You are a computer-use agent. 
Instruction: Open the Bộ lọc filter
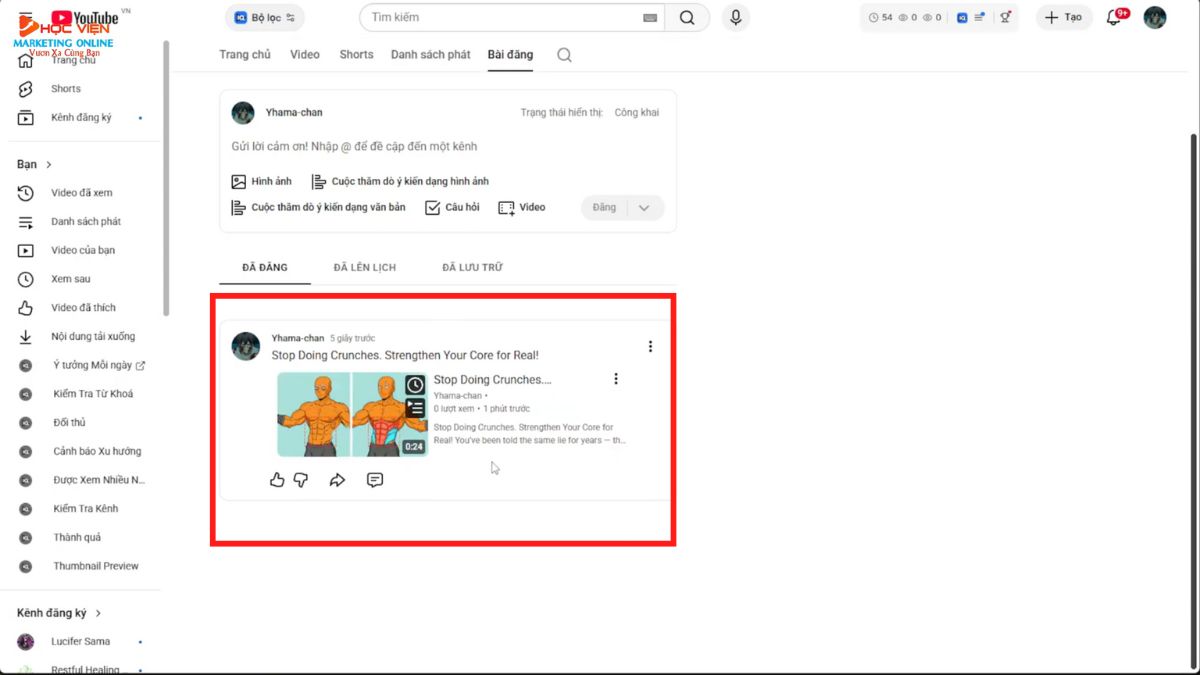click(x=264, y=17)
